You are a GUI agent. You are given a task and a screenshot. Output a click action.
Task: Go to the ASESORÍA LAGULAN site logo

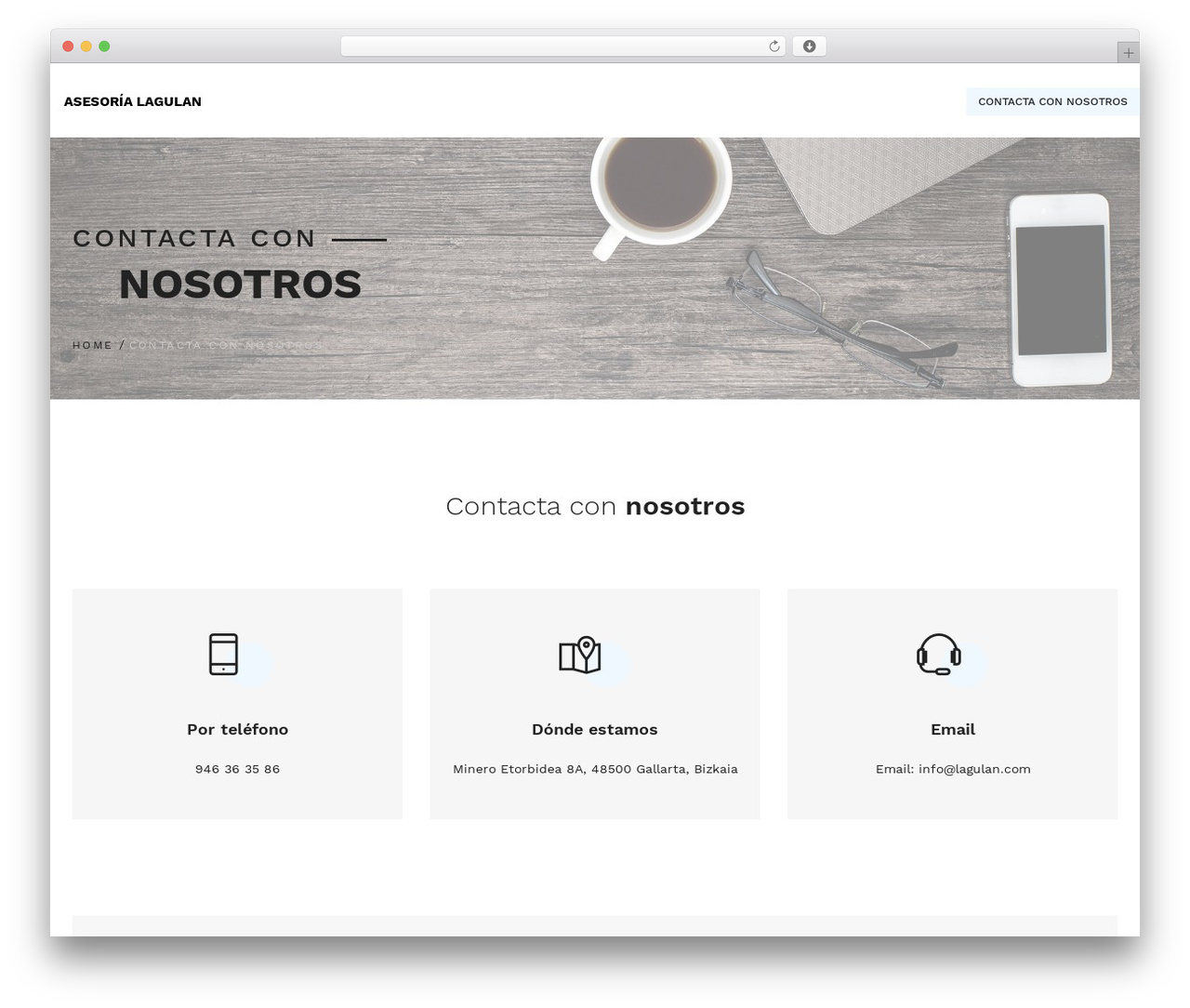click(x=132, y=101)
